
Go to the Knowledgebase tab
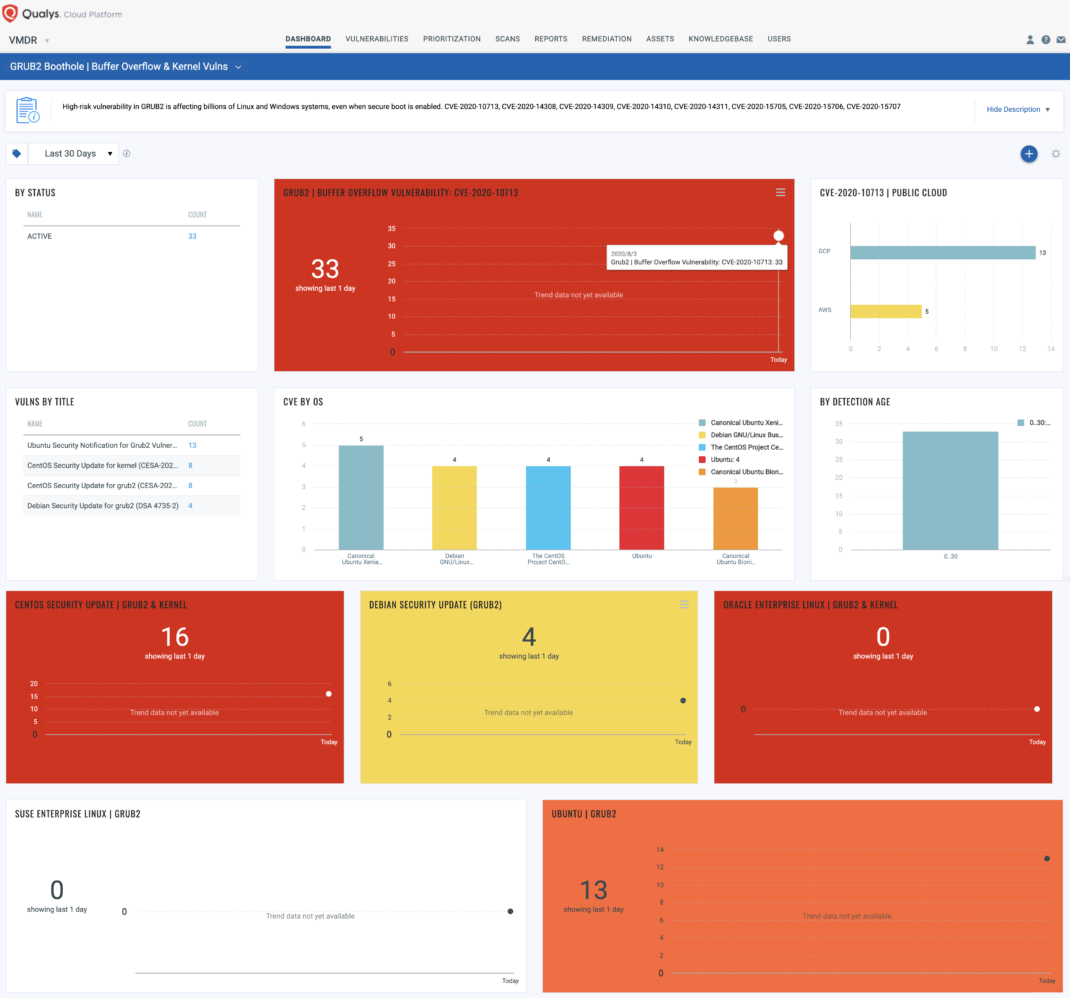[720, 39]
